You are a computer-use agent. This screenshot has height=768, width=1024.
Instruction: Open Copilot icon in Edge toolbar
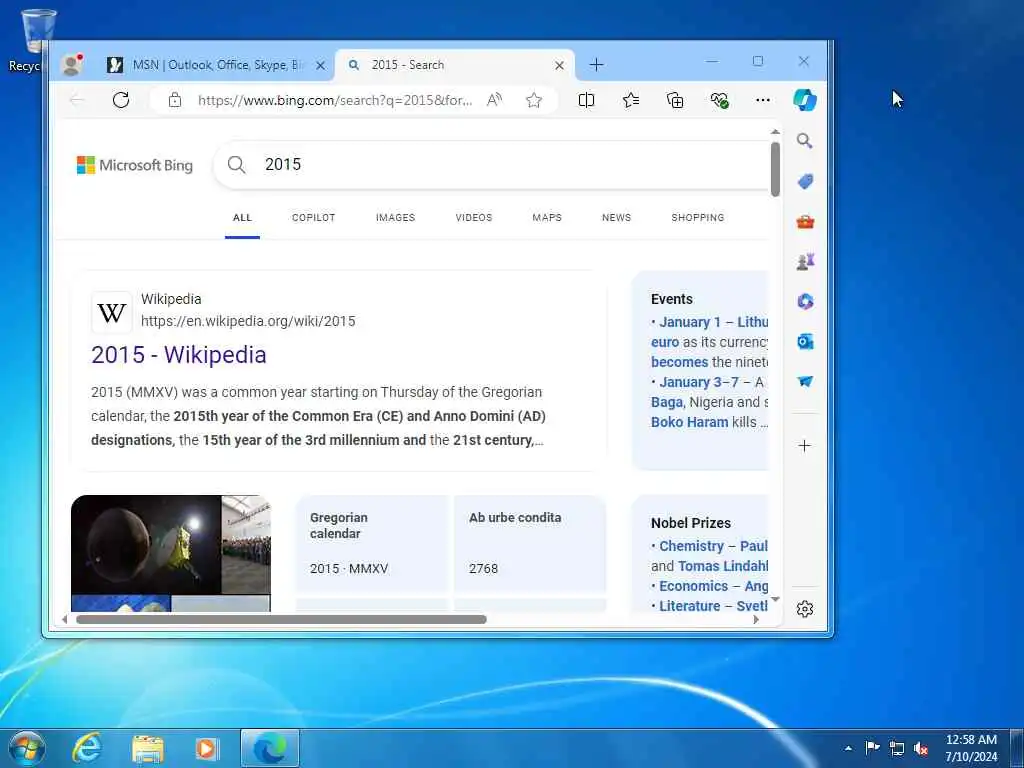(805, 100)
